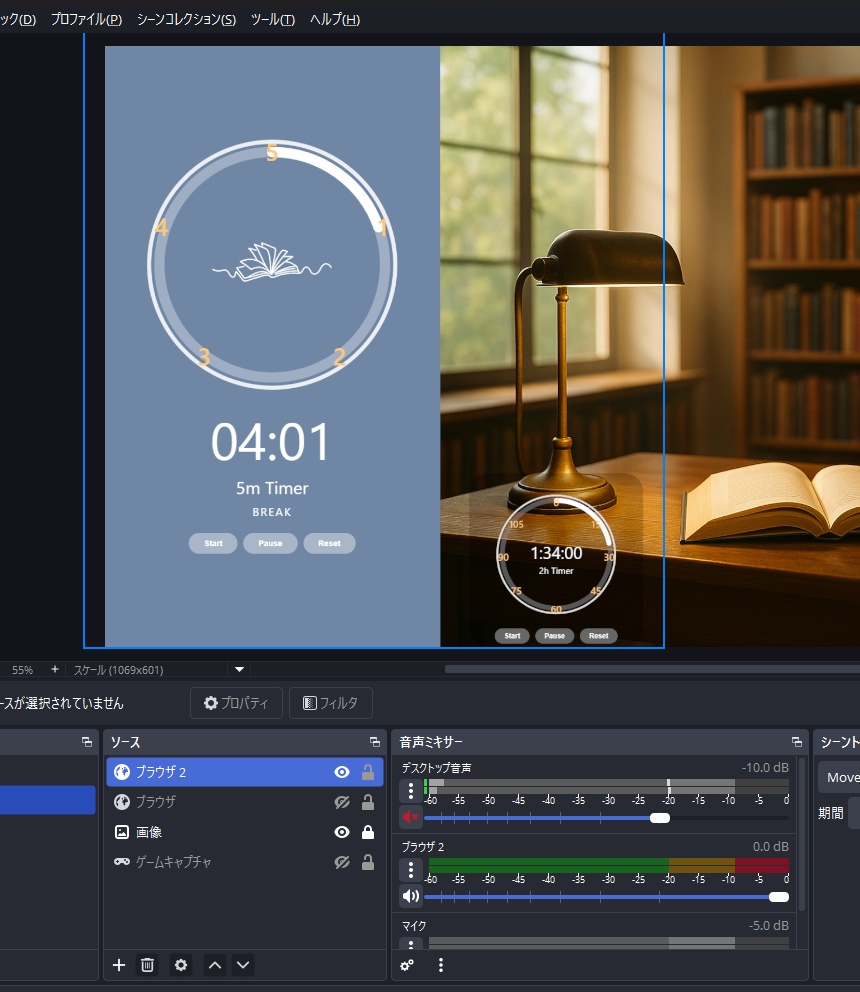Click the プロパティ button
The height and width of the screenshot is (992, 860).
(236, 702)
